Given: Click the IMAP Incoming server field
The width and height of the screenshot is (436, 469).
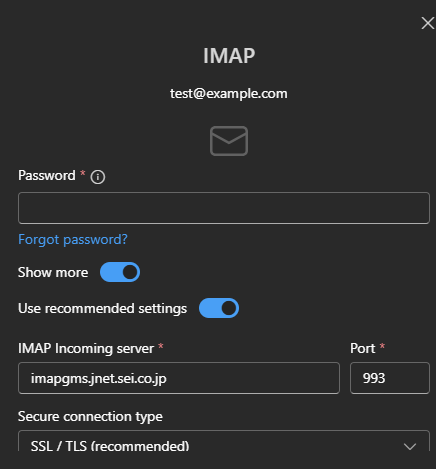Looking at the screenshot, I should click(179, 378).
